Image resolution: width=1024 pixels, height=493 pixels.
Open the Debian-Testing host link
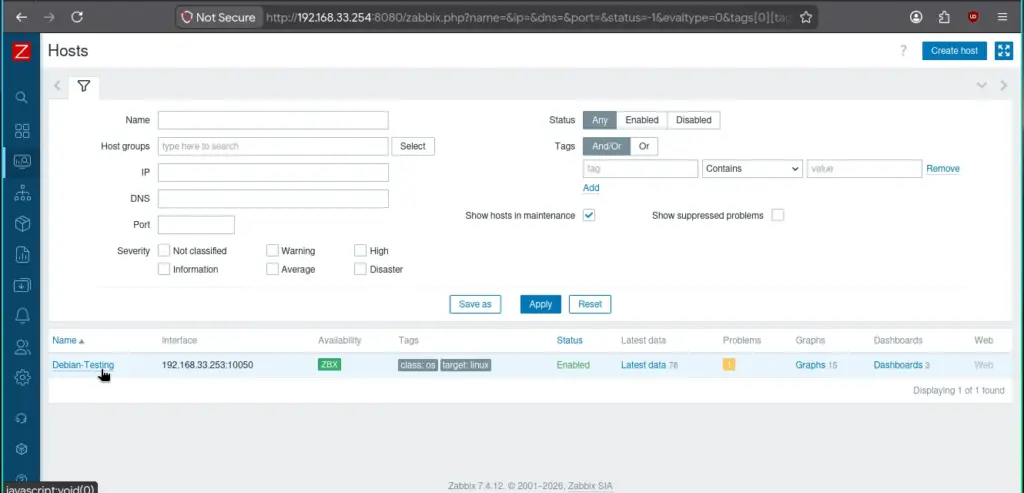pos(83,365)
